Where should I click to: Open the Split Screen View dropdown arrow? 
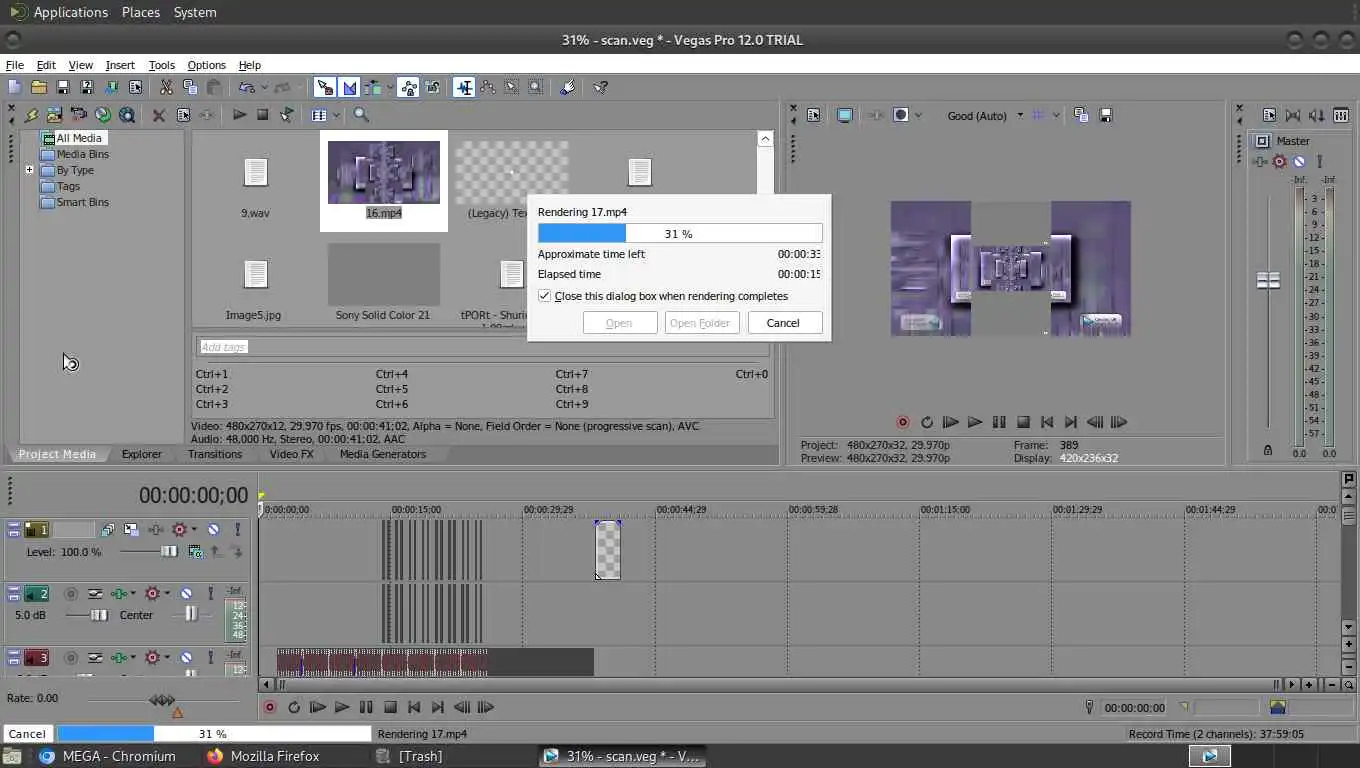point(918,116)
